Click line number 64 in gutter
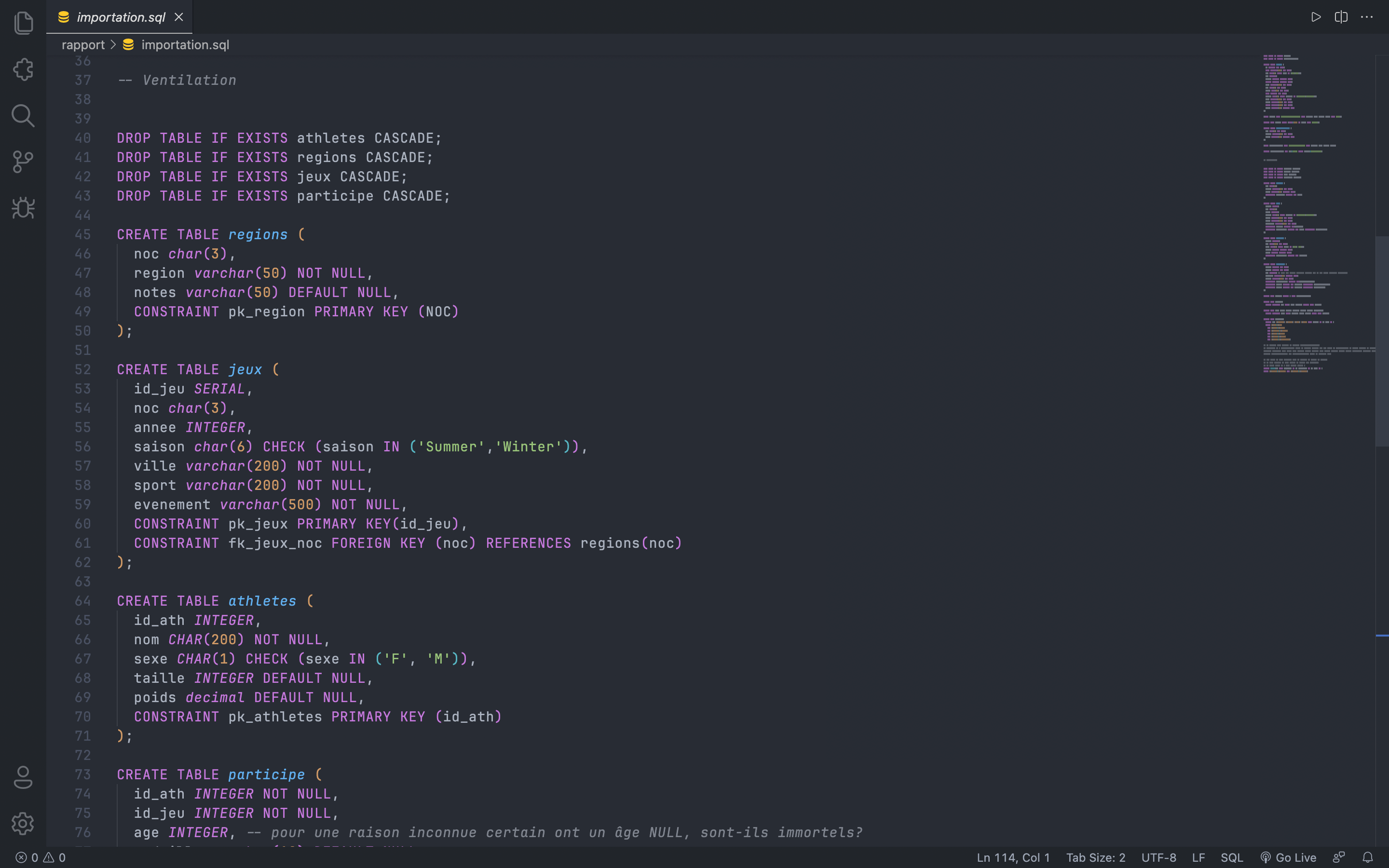Screen dimensions: 1389x868 click(82, 601)
